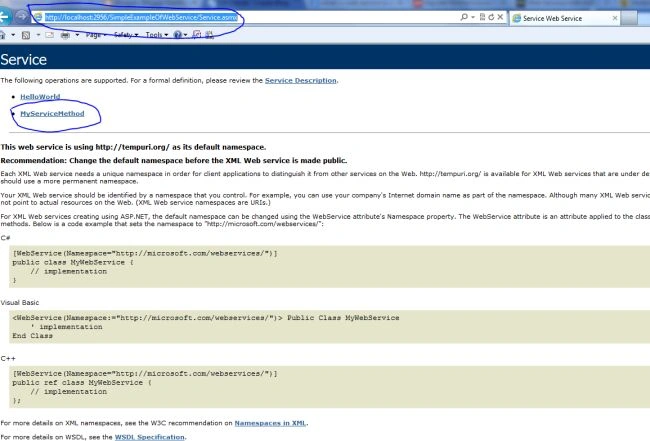This screenshot has width=650, height=441.
Task: Click the Print icon in the command bar
Action: coord(65,35)
